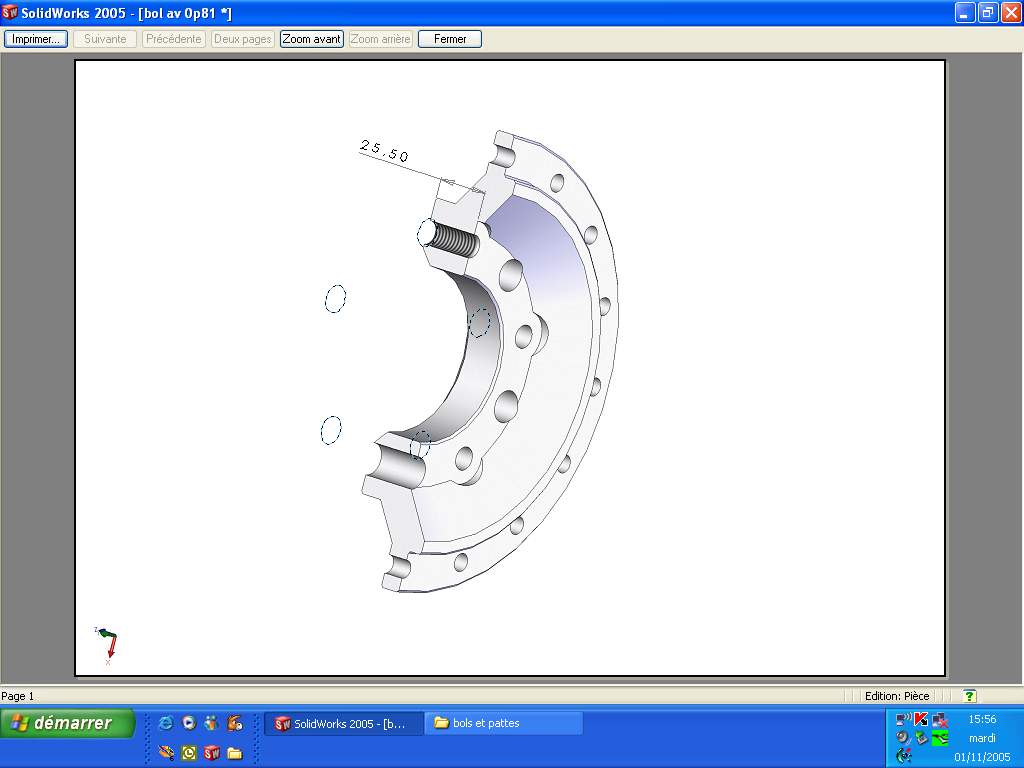Close print preview with Fermer

click(449, 39)
